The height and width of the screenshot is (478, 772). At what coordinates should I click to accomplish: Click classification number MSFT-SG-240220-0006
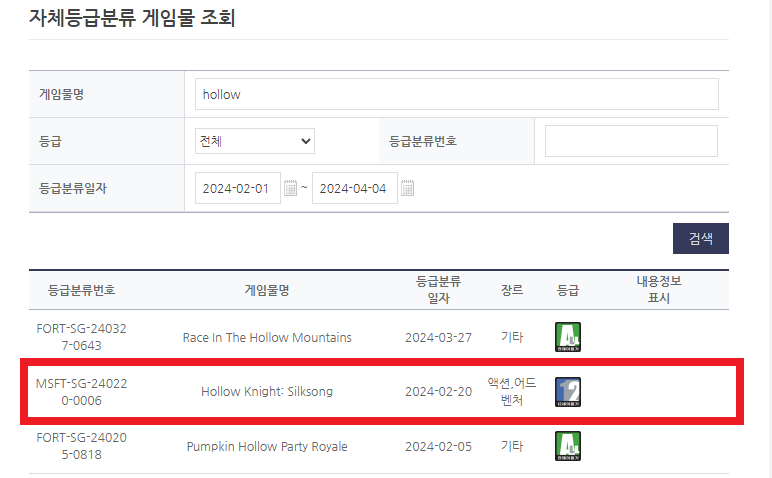point(81,392)
